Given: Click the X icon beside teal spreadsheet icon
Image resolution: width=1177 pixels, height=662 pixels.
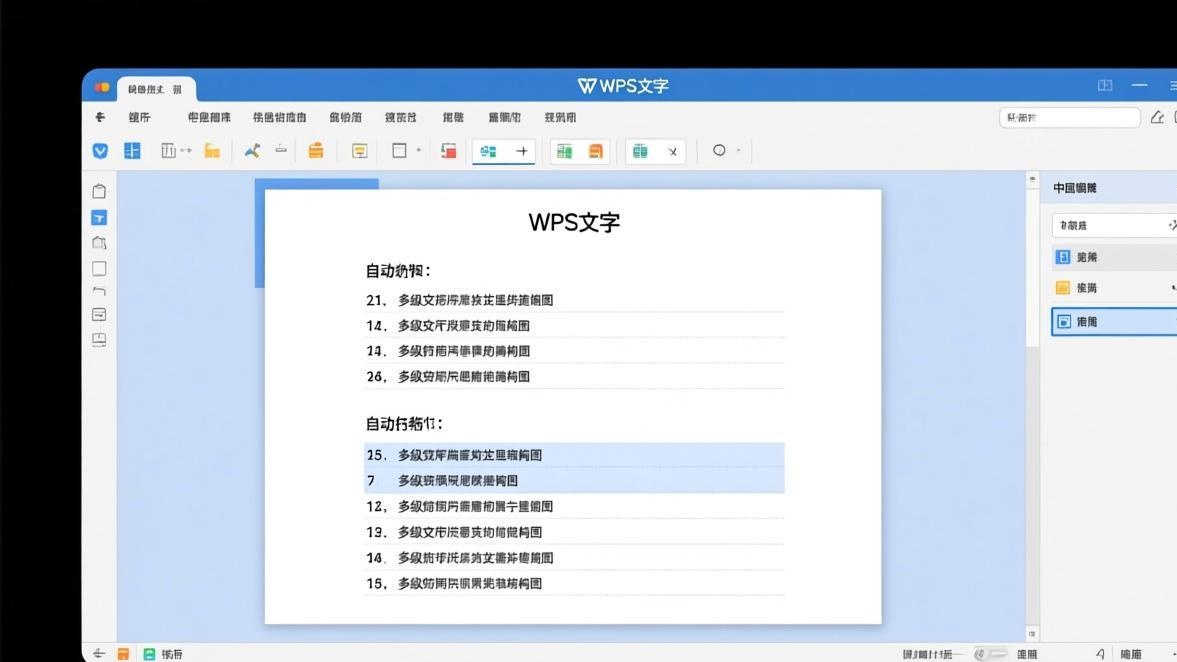Looking at the screenshot, I should click(673, 152).
